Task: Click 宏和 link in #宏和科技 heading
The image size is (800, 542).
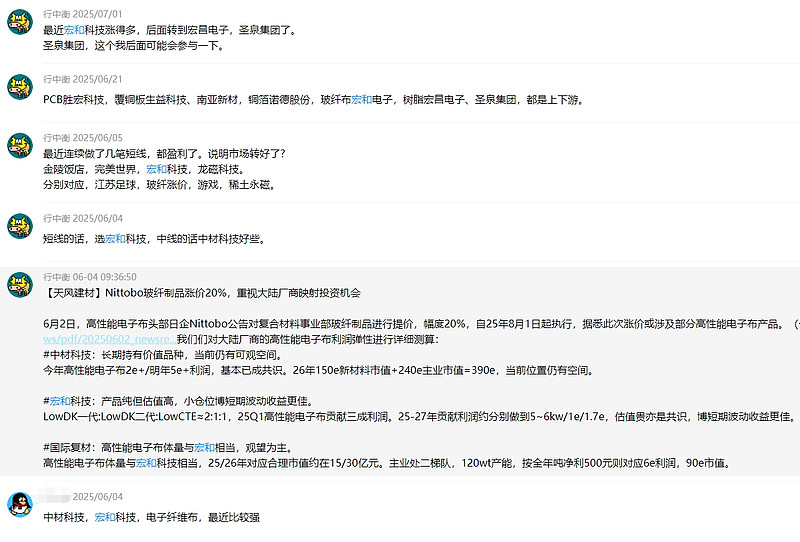Action: coord(60,401)
